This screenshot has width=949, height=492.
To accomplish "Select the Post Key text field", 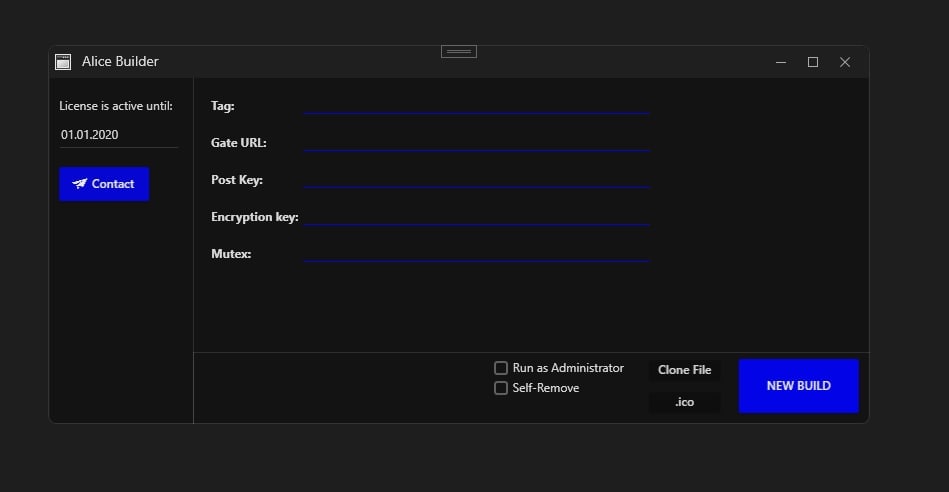I will (477, 178).
